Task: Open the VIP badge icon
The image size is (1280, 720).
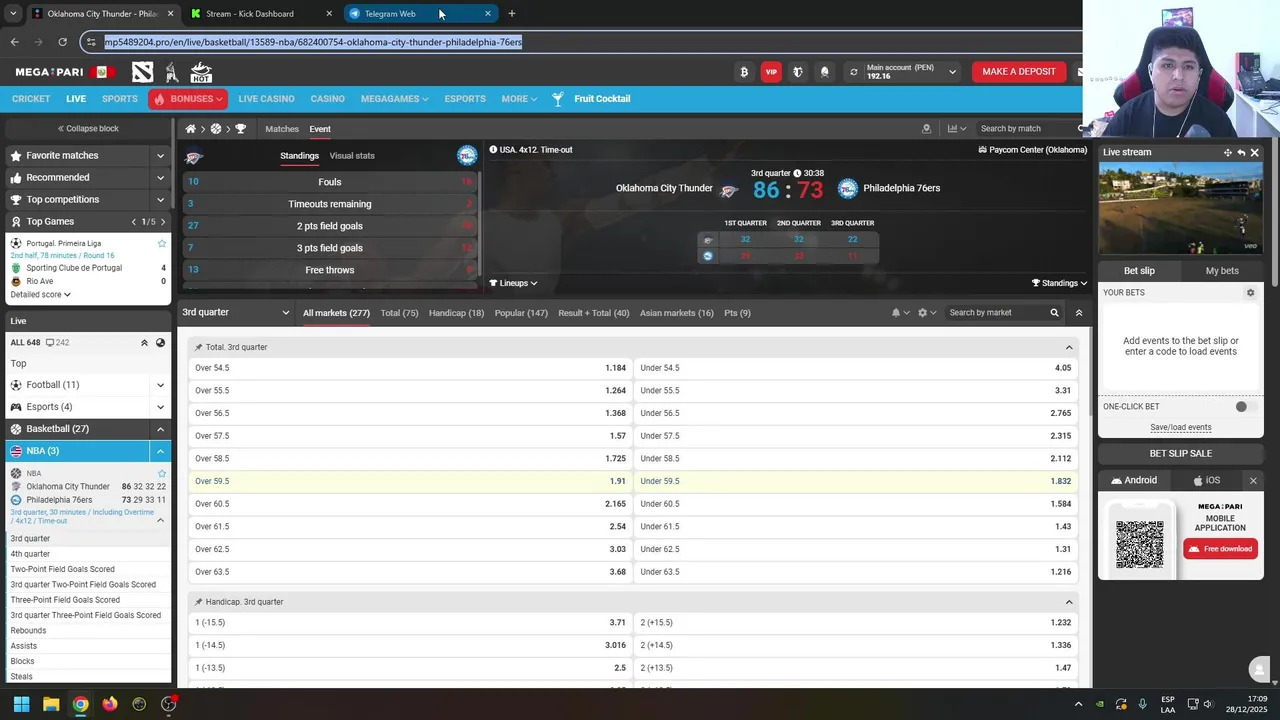Action: [x=771, y=72]
